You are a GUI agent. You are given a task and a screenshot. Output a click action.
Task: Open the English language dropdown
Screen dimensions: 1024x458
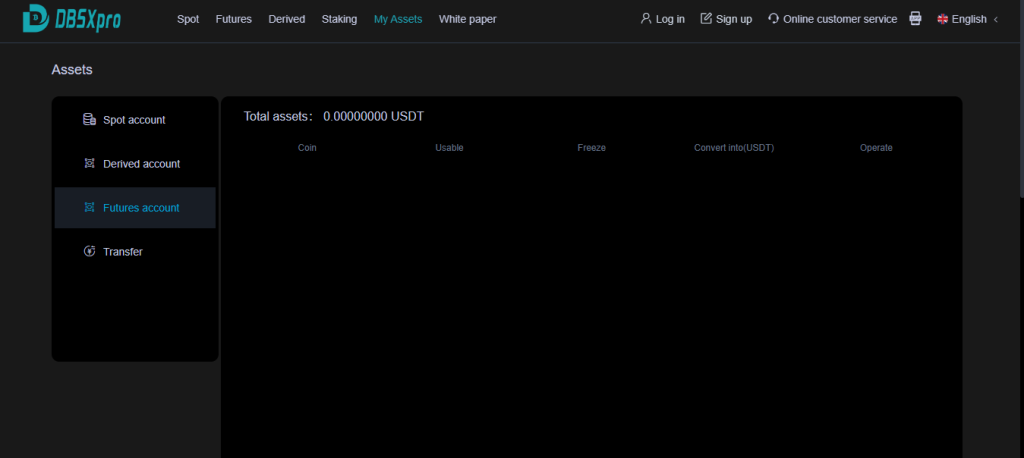968,20
